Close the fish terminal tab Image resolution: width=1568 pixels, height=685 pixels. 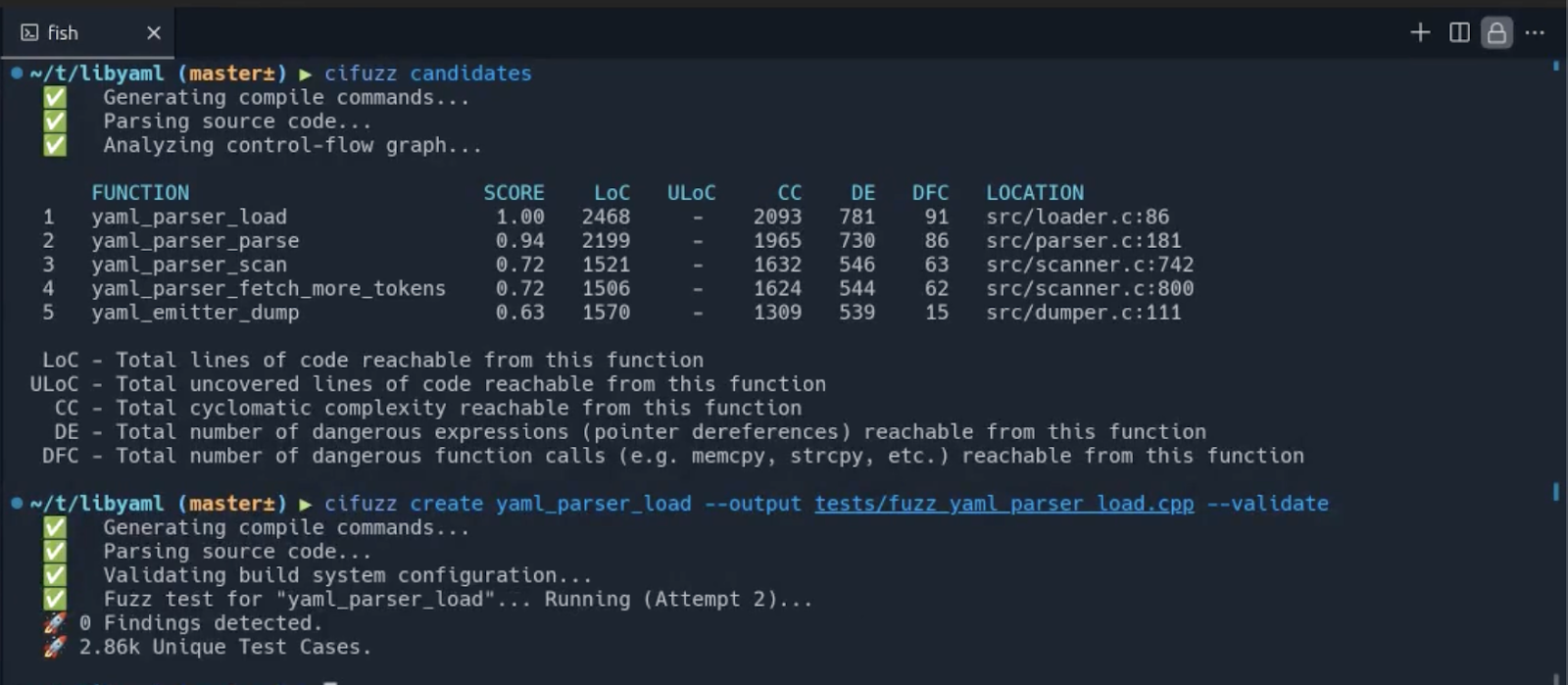[x=154, y=33]
